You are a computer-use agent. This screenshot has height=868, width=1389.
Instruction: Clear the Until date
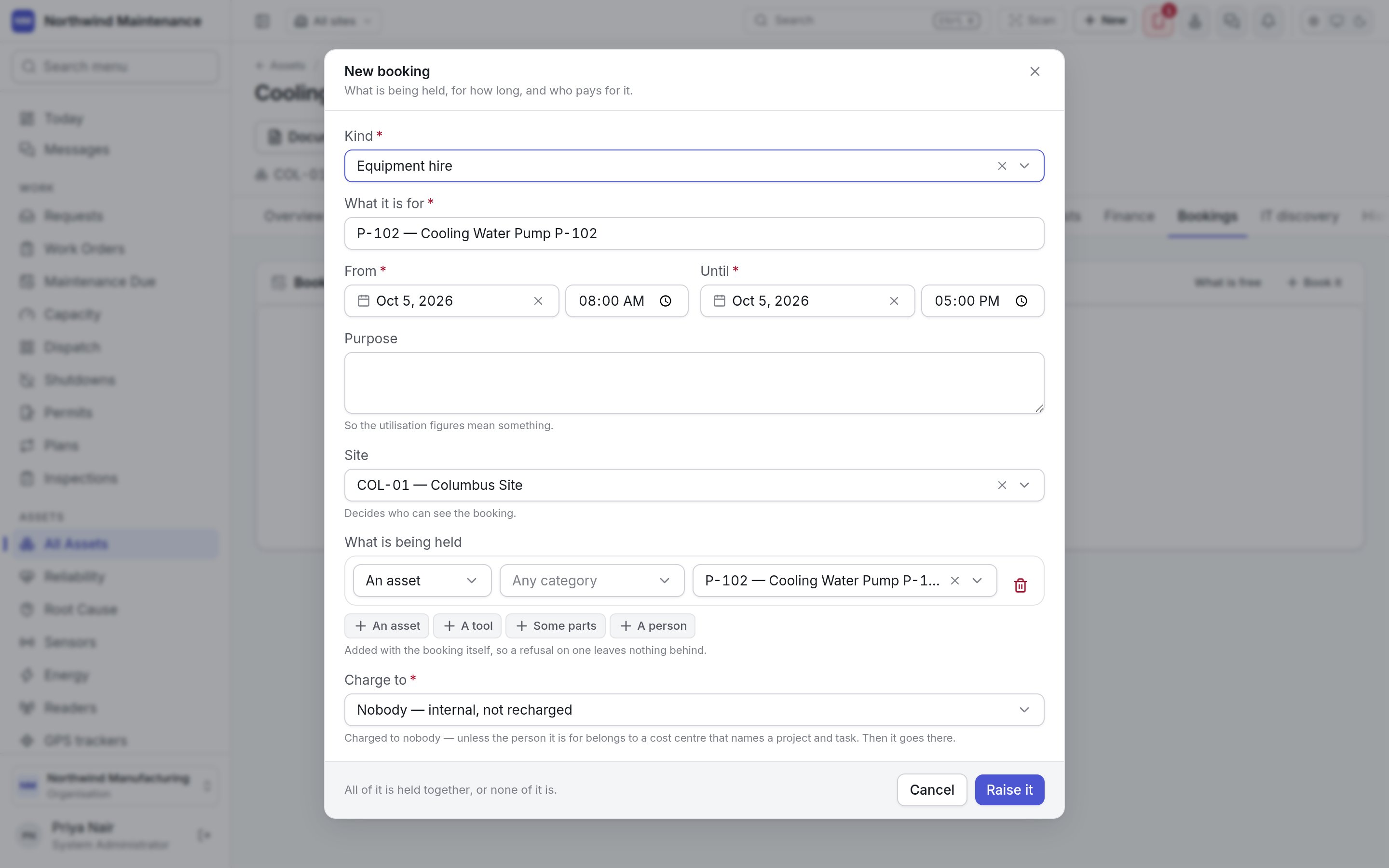pos(894,301)
